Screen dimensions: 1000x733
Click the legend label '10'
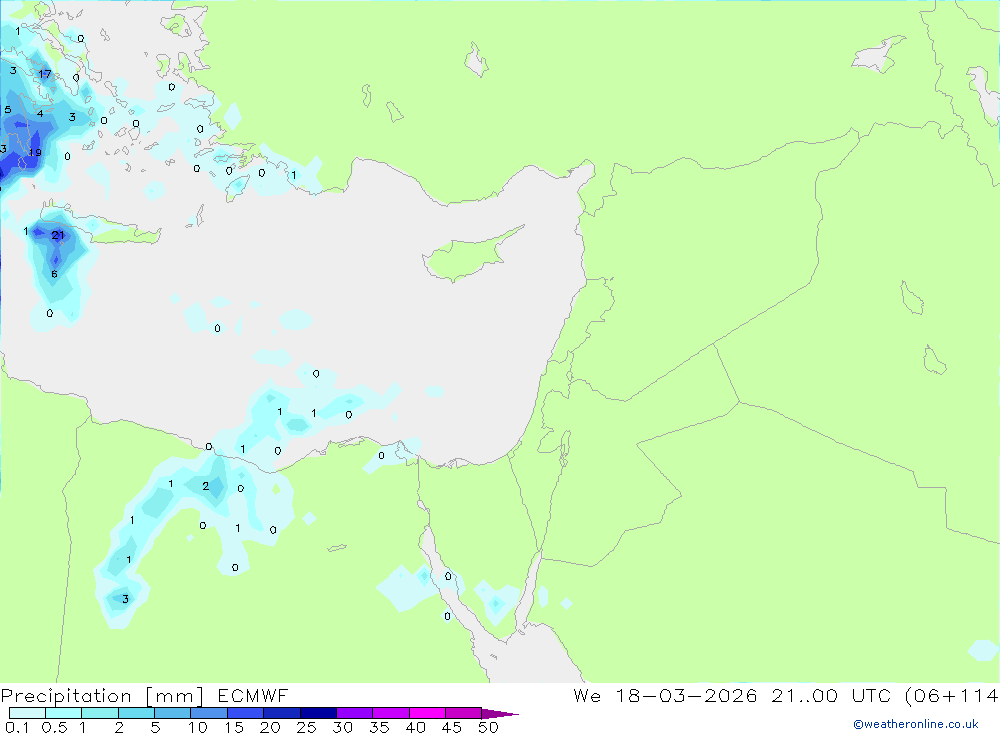[x=198, y=727]
